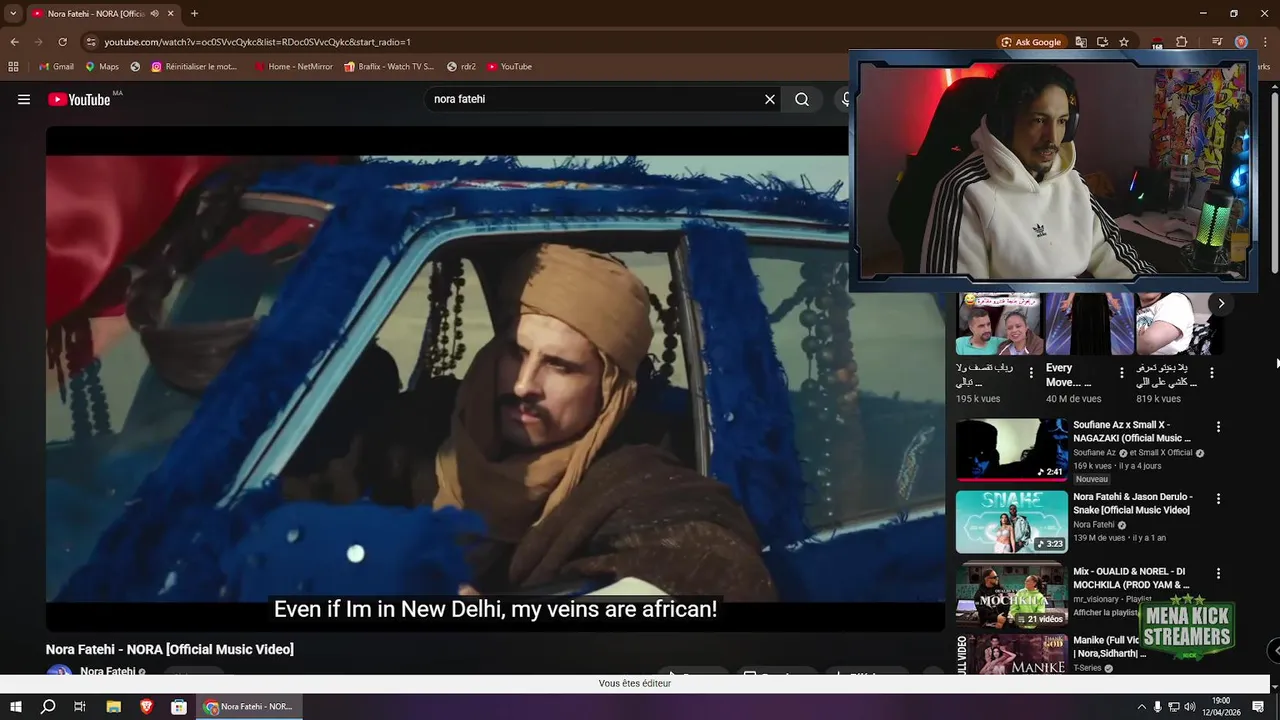
Task: Open the video title 'Nora Fatehi - NORA [Official Music Video]'
Action: pos(170,650)
